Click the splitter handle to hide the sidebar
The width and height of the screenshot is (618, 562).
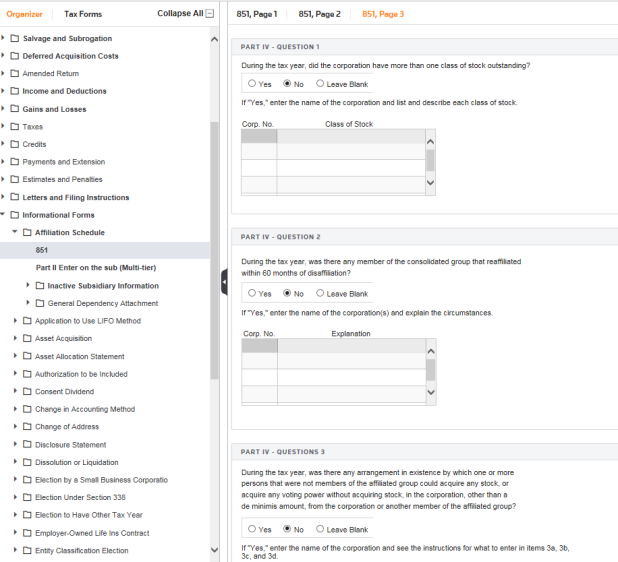point(224,285)
